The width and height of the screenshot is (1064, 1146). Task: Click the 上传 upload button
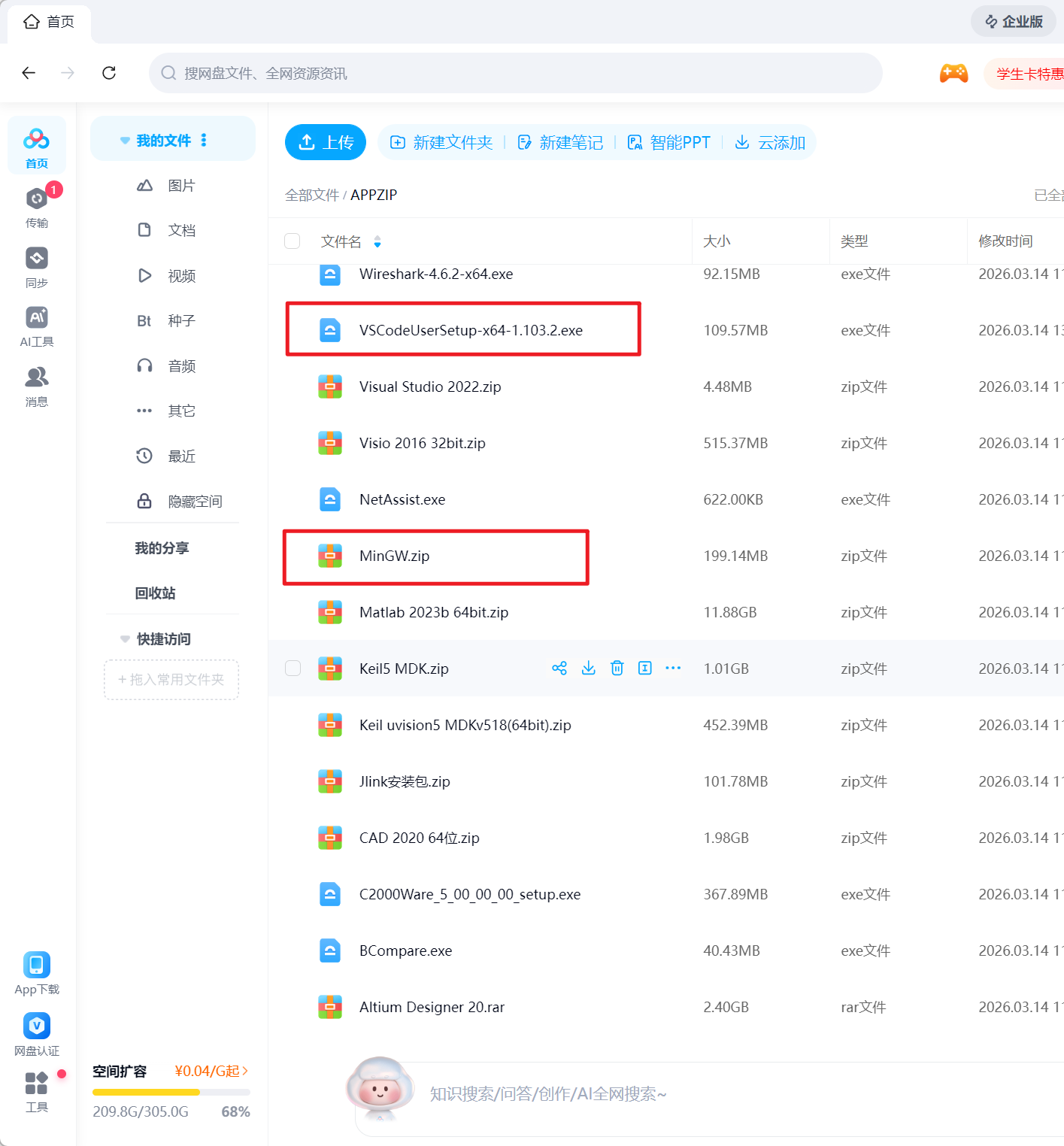326,142
